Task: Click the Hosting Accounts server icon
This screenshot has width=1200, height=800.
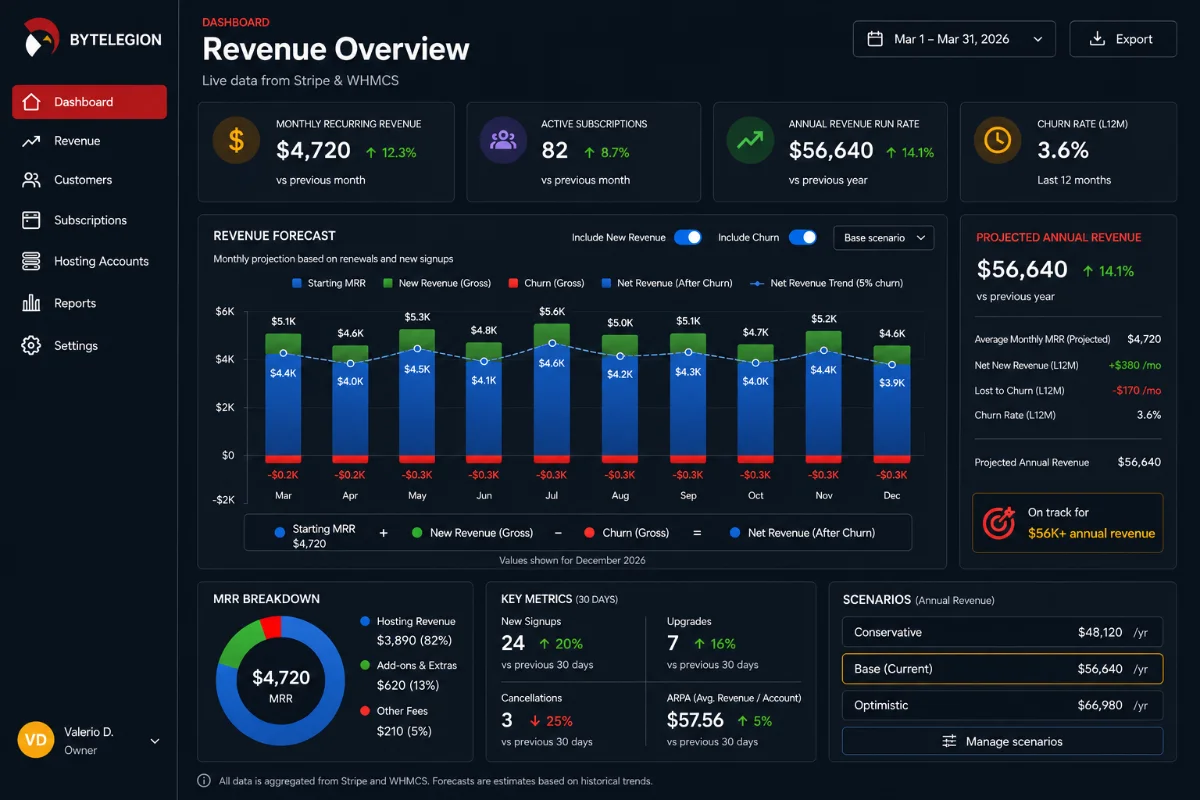Action: pos(31,261)
